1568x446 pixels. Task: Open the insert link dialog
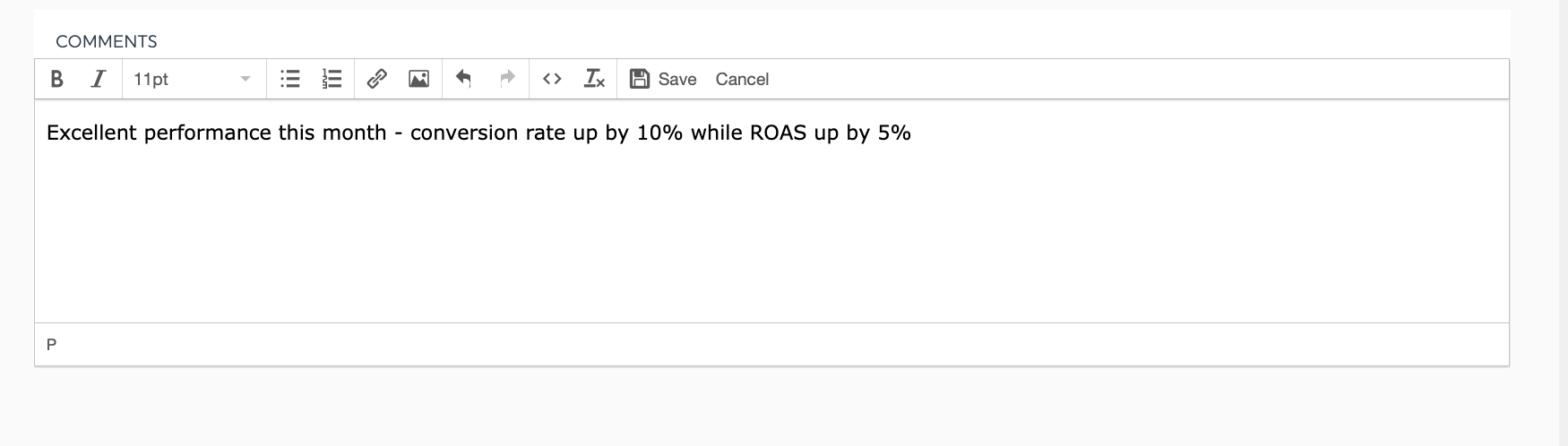tap(377, 79)
